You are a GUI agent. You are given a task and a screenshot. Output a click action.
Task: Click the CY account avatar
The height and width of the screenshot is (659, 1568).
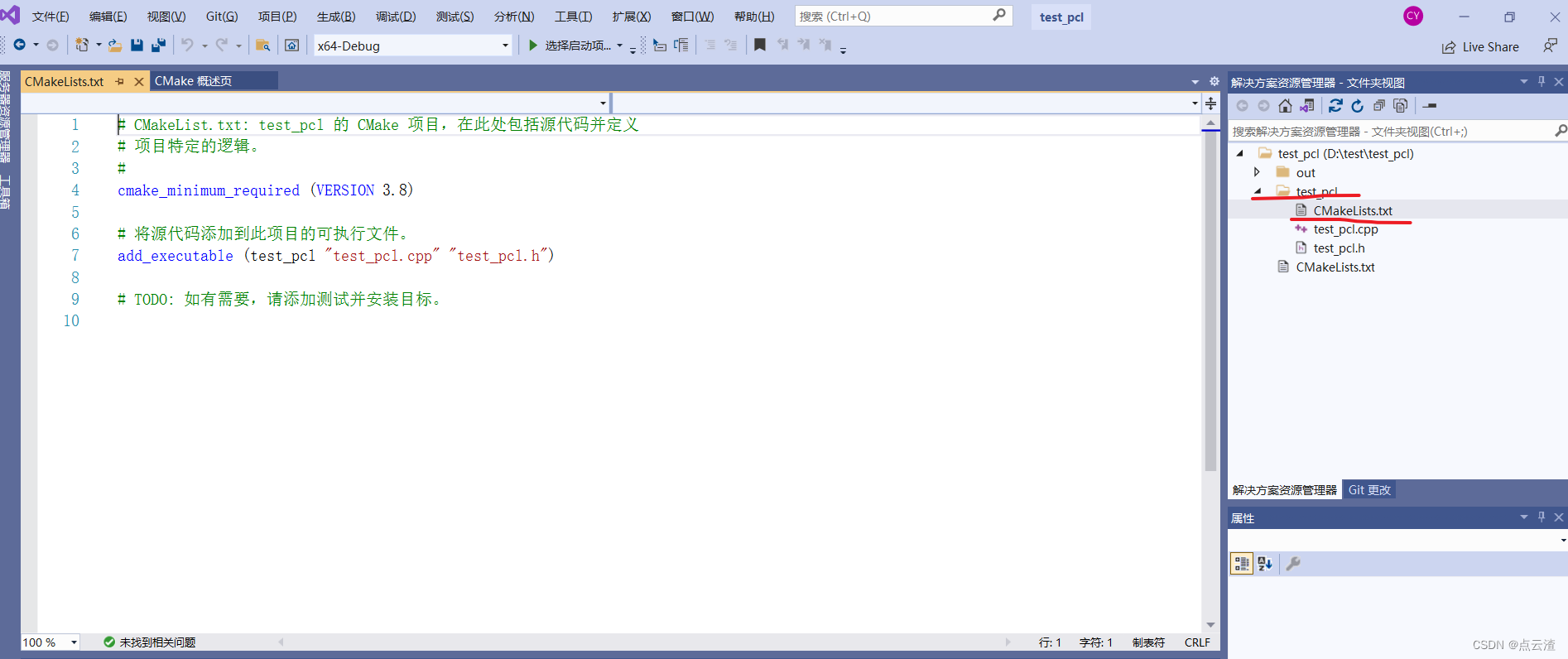(x=1413, y=16)
